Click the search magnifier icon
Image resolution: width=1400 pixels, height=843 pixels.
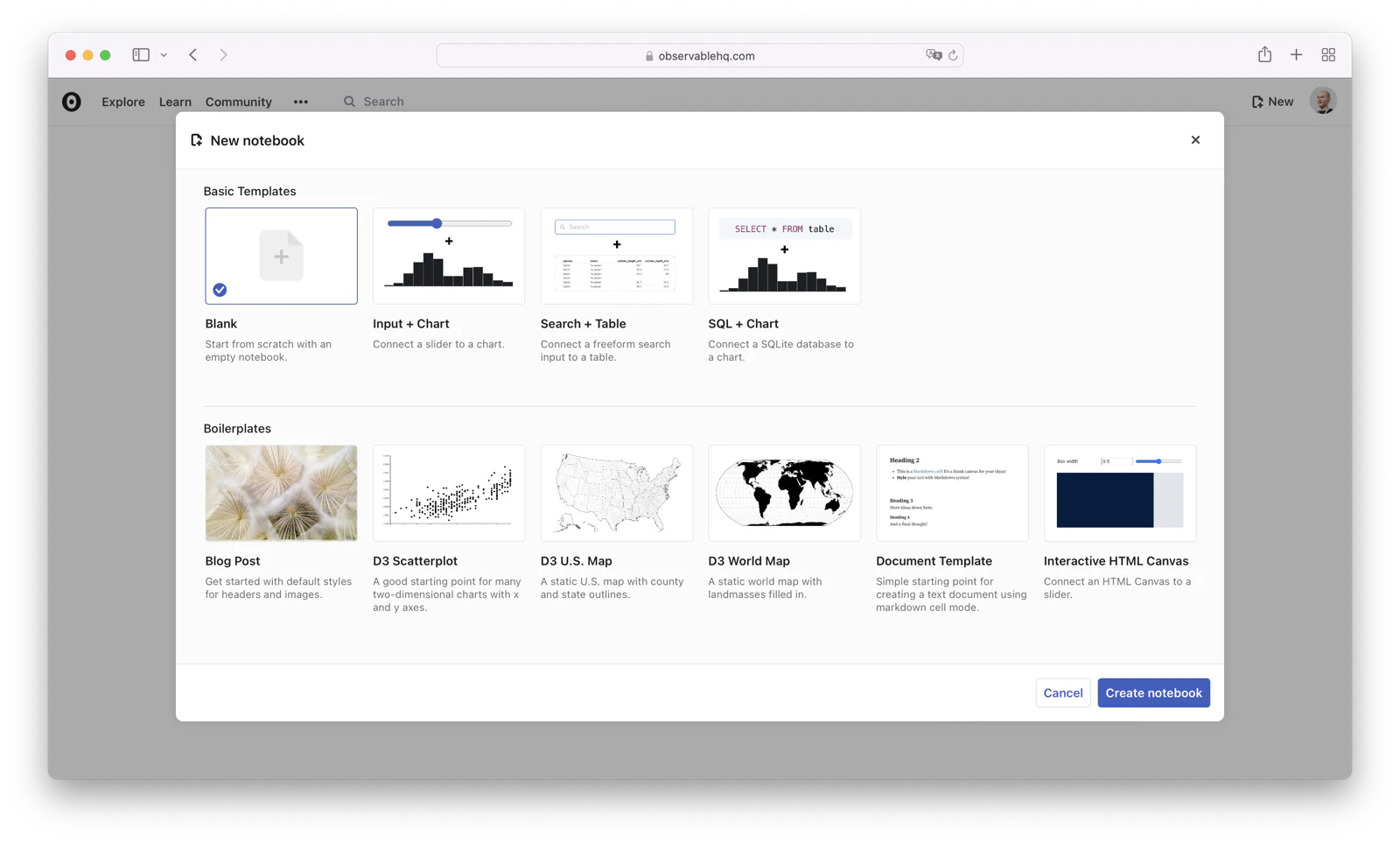(x=349, y=102)
